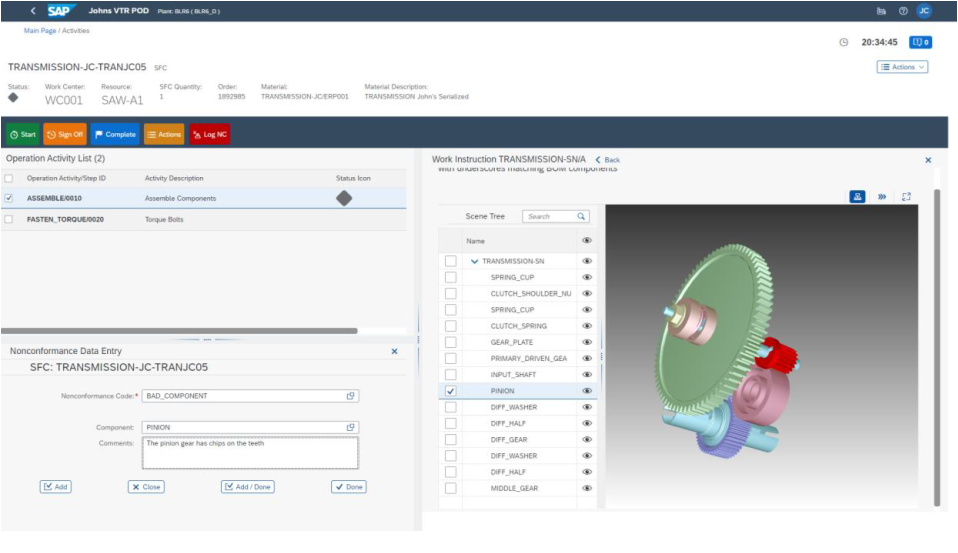The height and width of the screenshot is (553, 958).
Task: Click the Status diamond under SFC header
Action: 13,98
